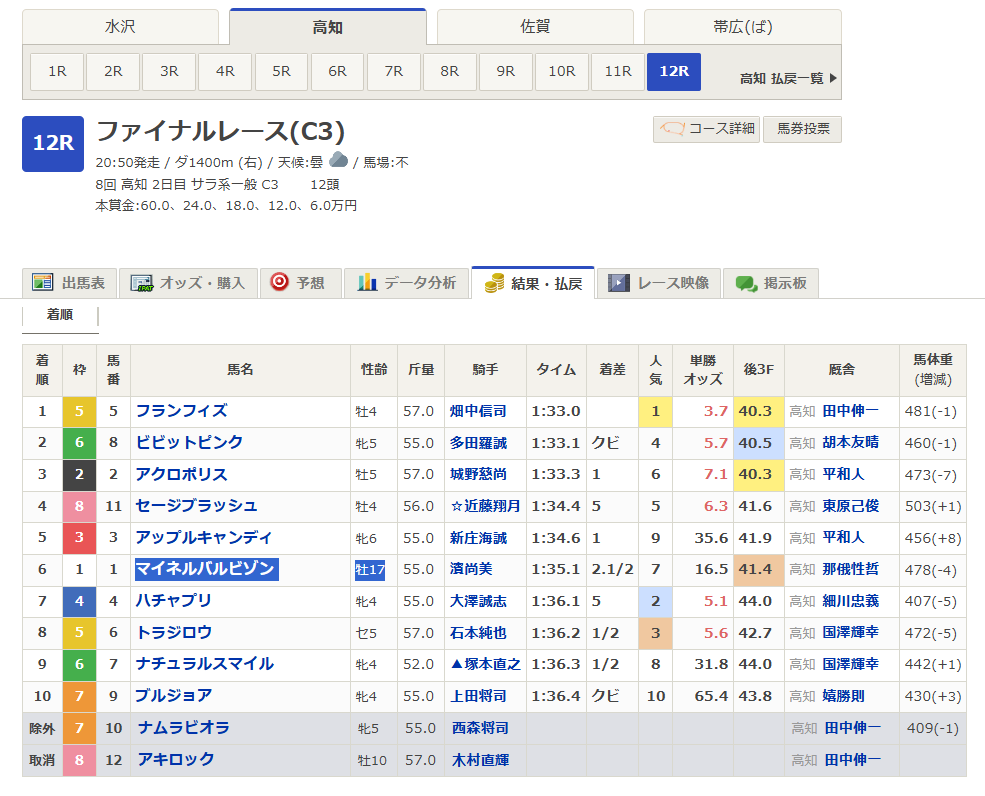
Task: Click the 出馬表 tab icon
Action: point(42,283)
